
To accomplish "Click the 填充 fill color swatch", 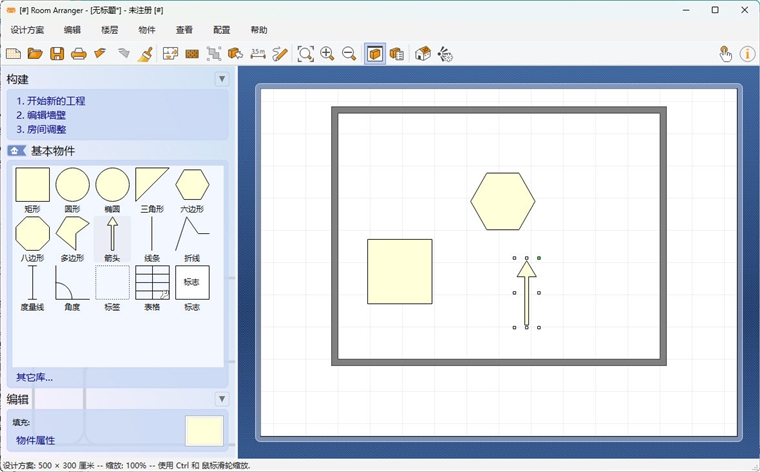I will (x=205, y=430).
